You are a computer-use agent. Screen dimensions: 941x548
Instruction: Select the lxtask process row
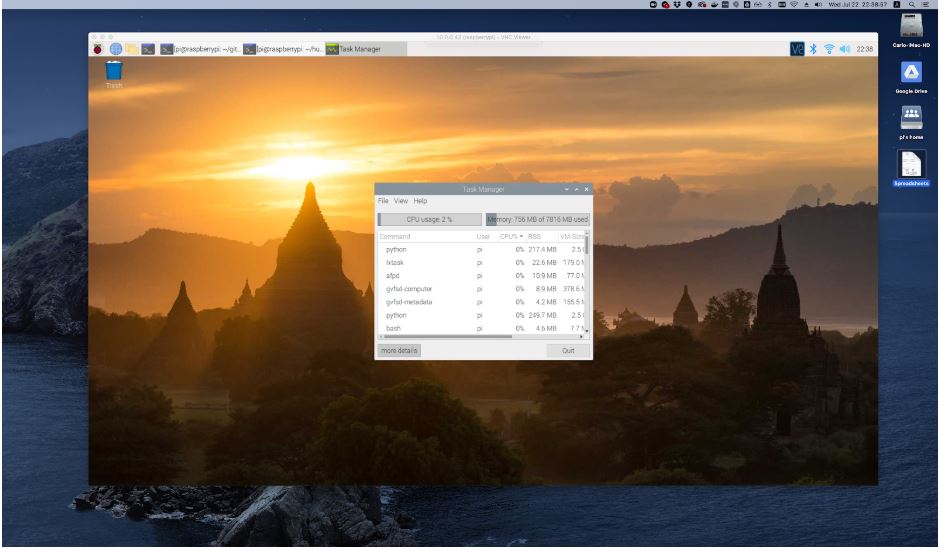tap(481, 263)
